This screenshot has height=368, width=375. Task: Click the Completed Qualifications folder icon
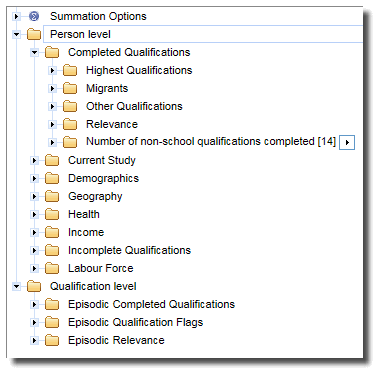[52, 52]
